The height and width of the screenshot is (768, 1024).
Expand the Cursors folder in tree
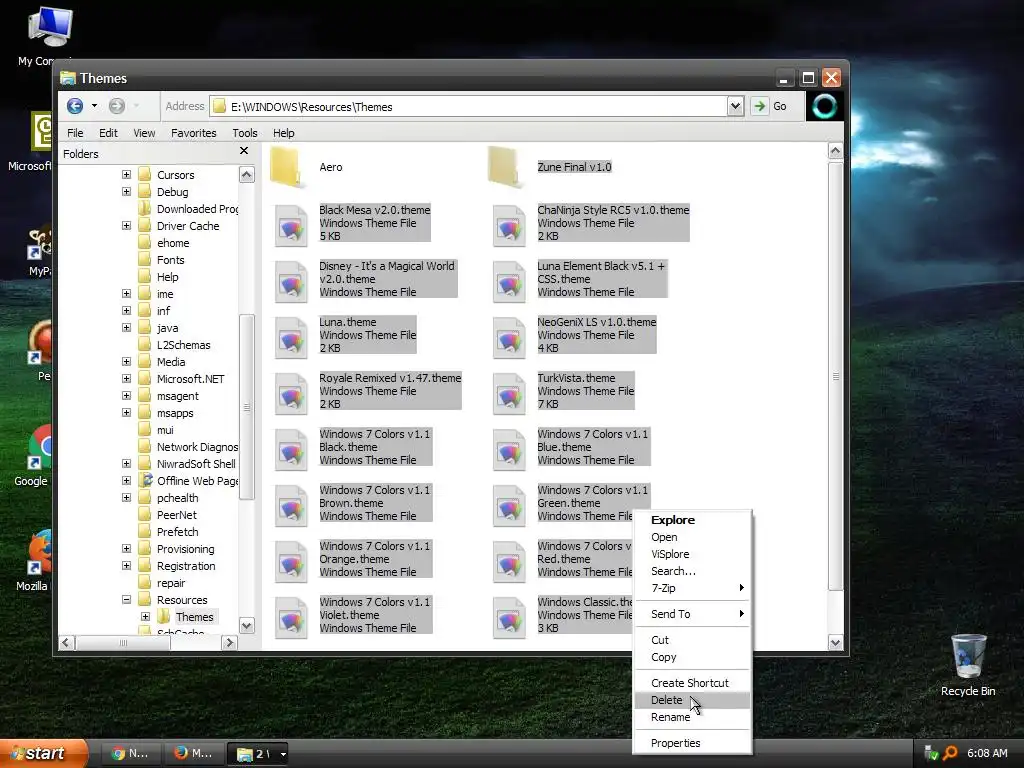(x=126, y=174)
